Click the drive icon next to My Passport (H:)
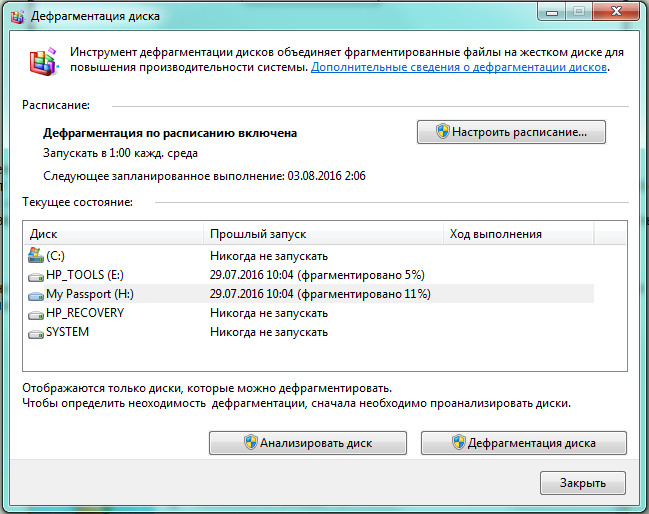Viewport: 649px width, 514px height. 36,295
